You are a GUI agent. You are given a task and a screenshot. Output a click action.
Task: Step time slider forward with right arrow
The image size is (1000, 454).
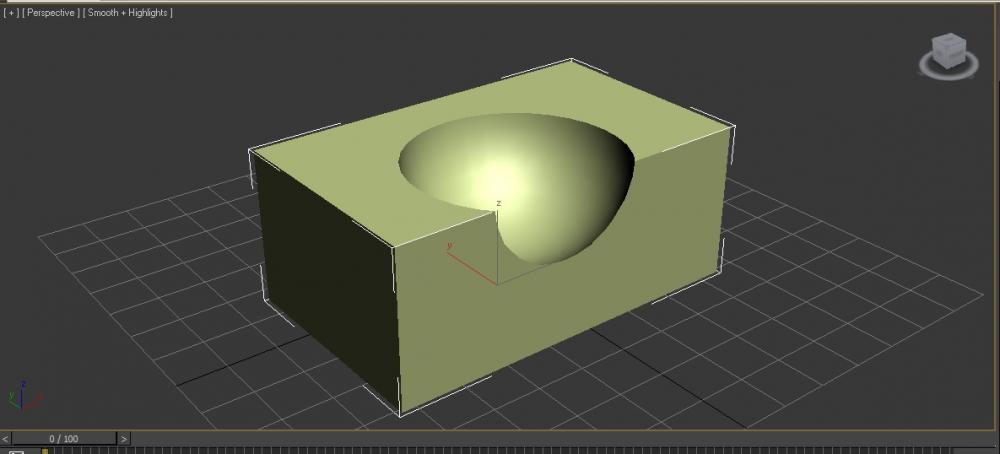click(124, 439)
